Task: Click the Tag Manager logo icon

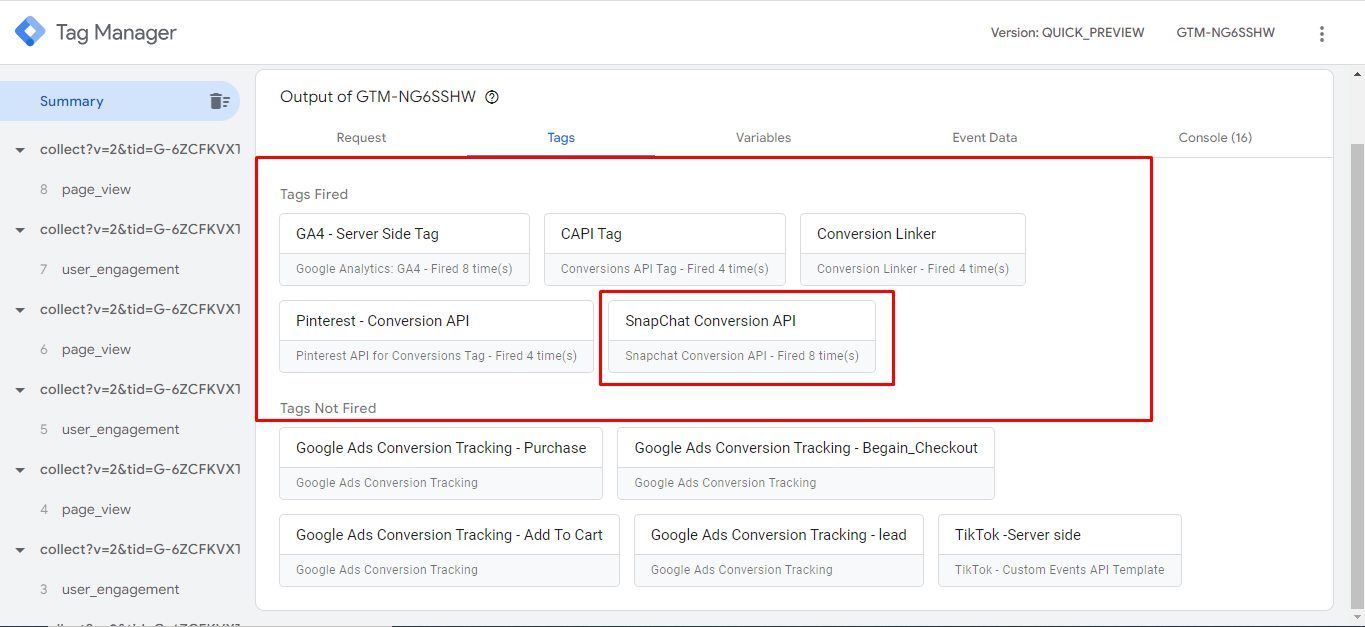Action: click(30, 33)
